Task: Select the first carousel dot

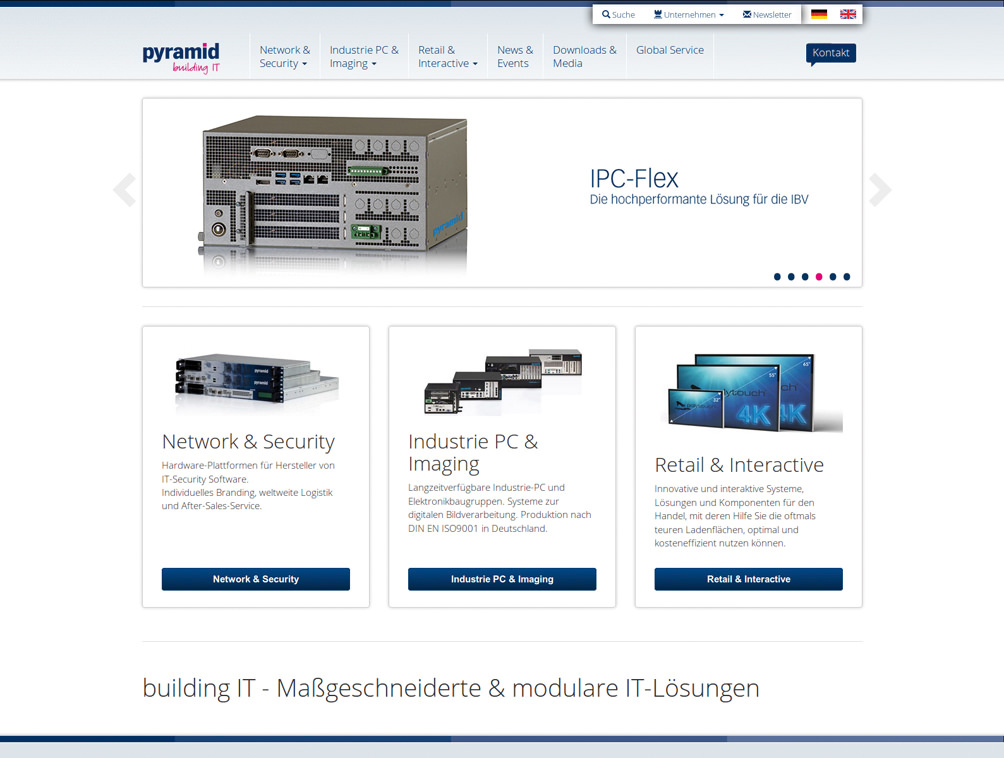Action: point(777,277)
